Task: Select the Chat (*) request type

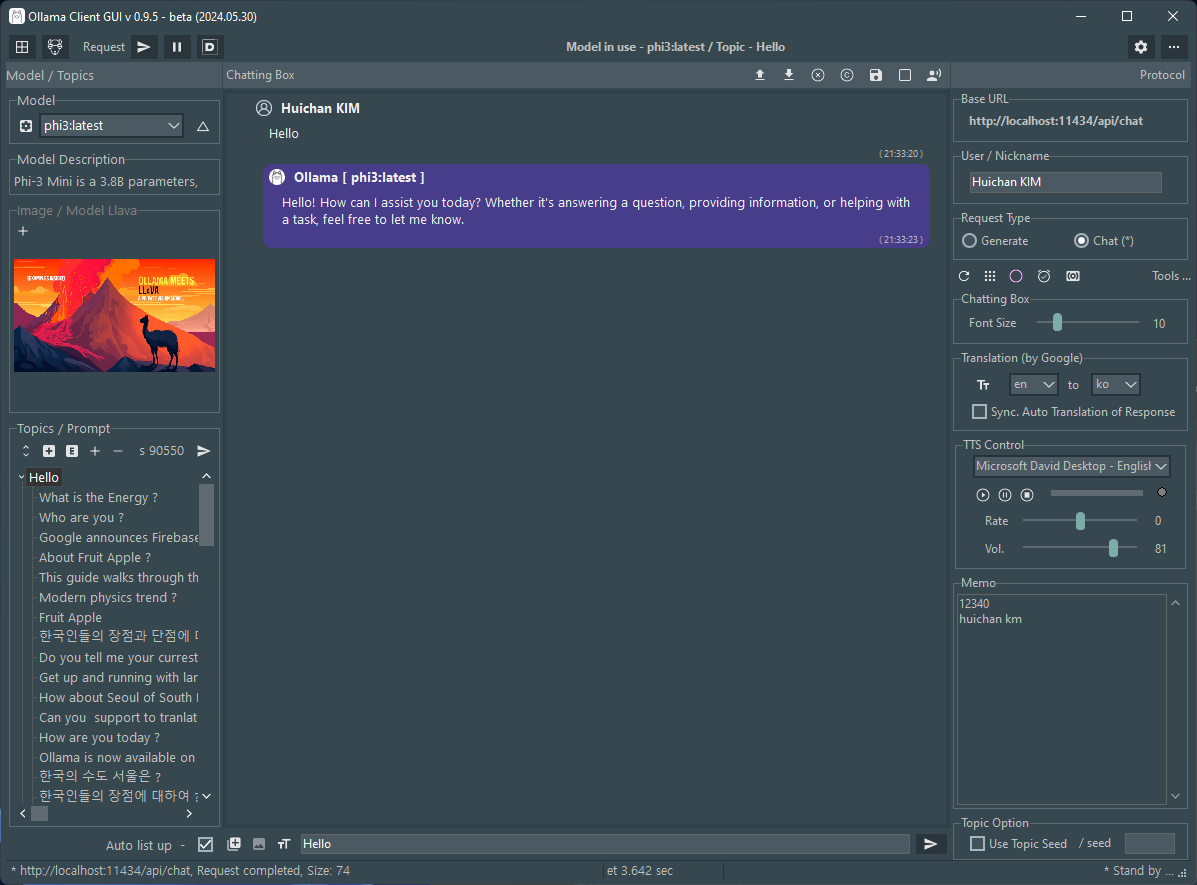Action: tap(1104, 241)
